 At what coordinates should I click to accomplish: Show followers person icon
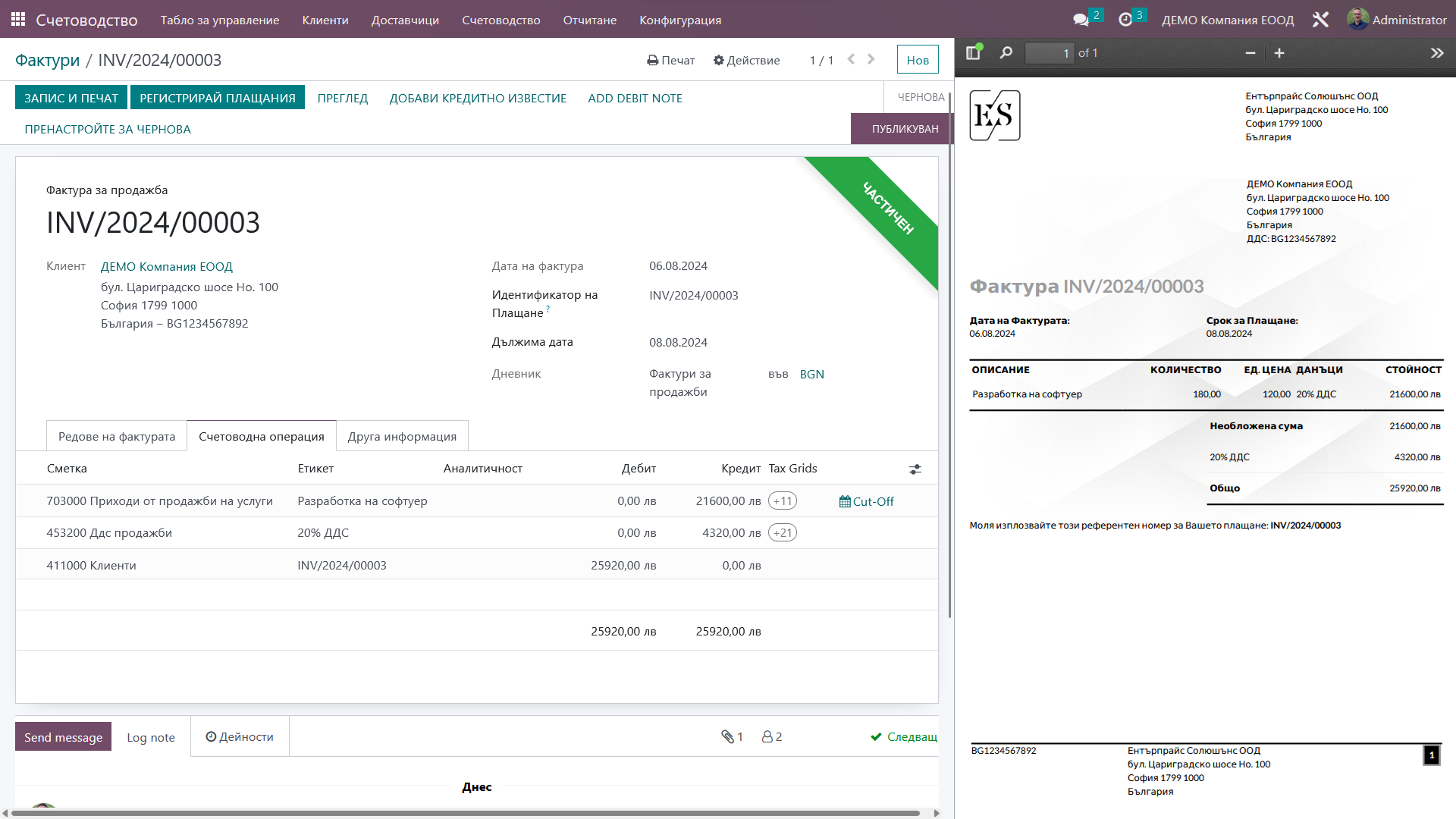772,736
